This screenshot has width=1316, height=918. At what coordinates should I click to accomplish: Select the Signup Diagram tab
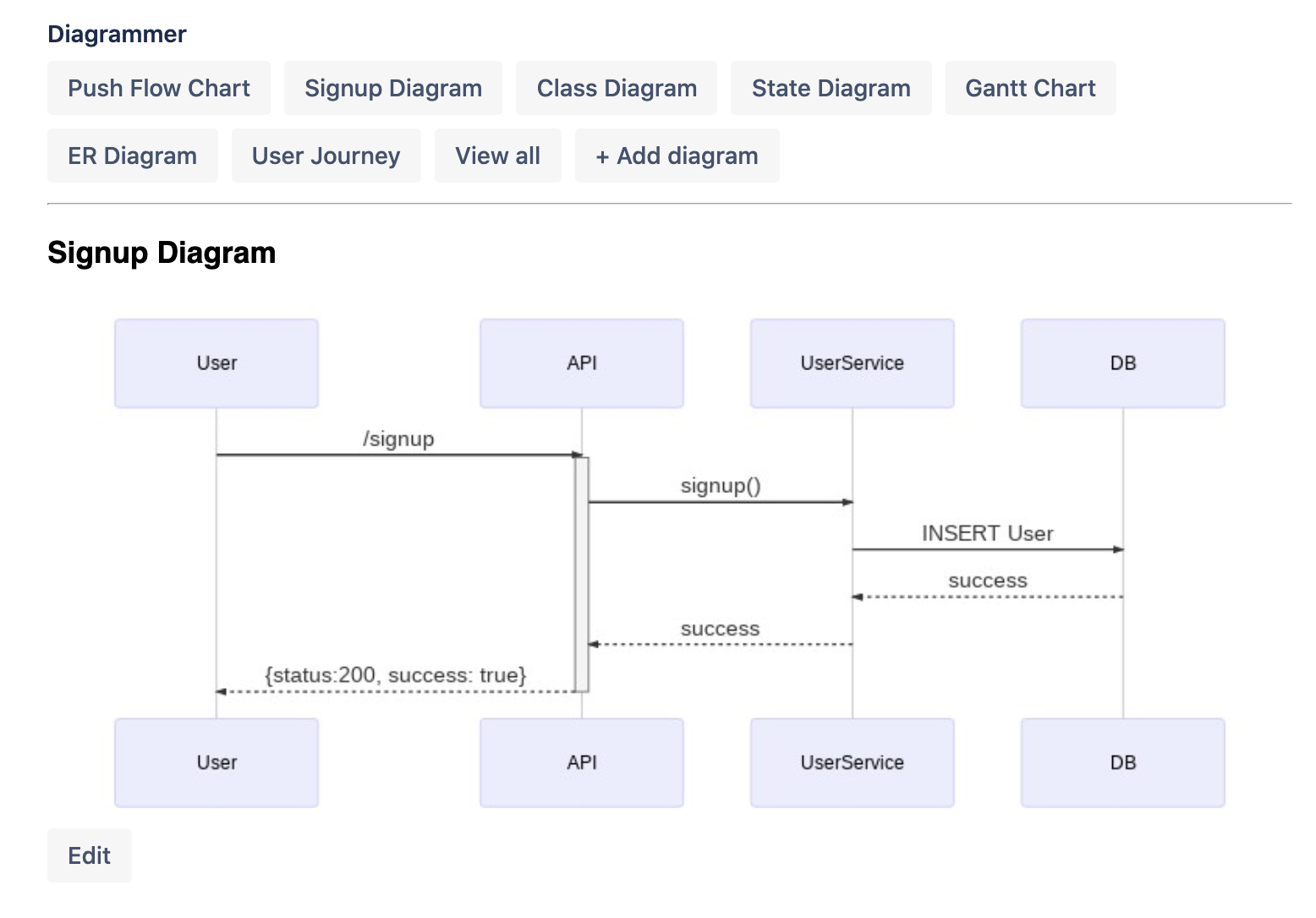[x=393, y=88]
